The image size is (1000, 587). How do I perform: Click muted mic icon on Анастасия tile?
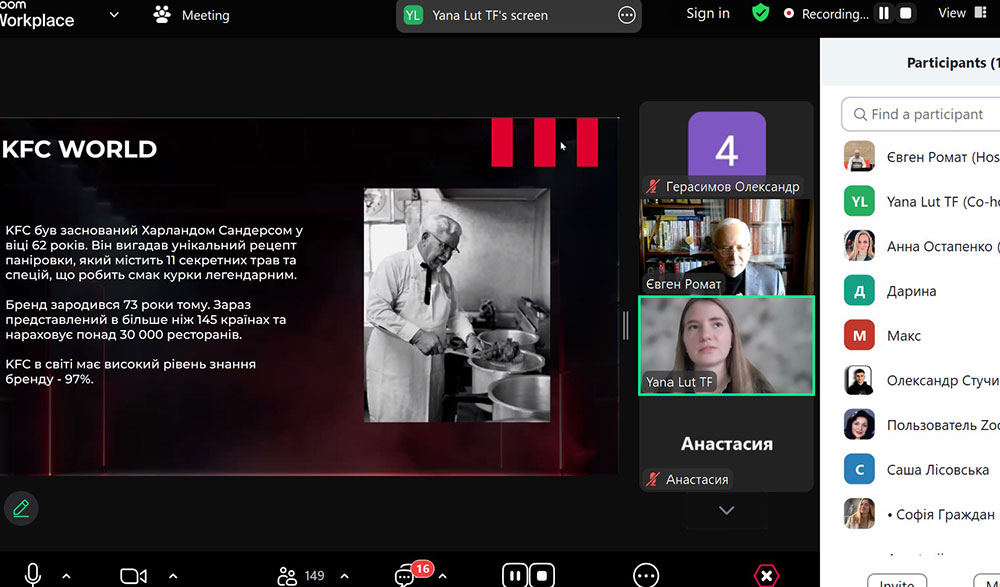pos(652,479)
